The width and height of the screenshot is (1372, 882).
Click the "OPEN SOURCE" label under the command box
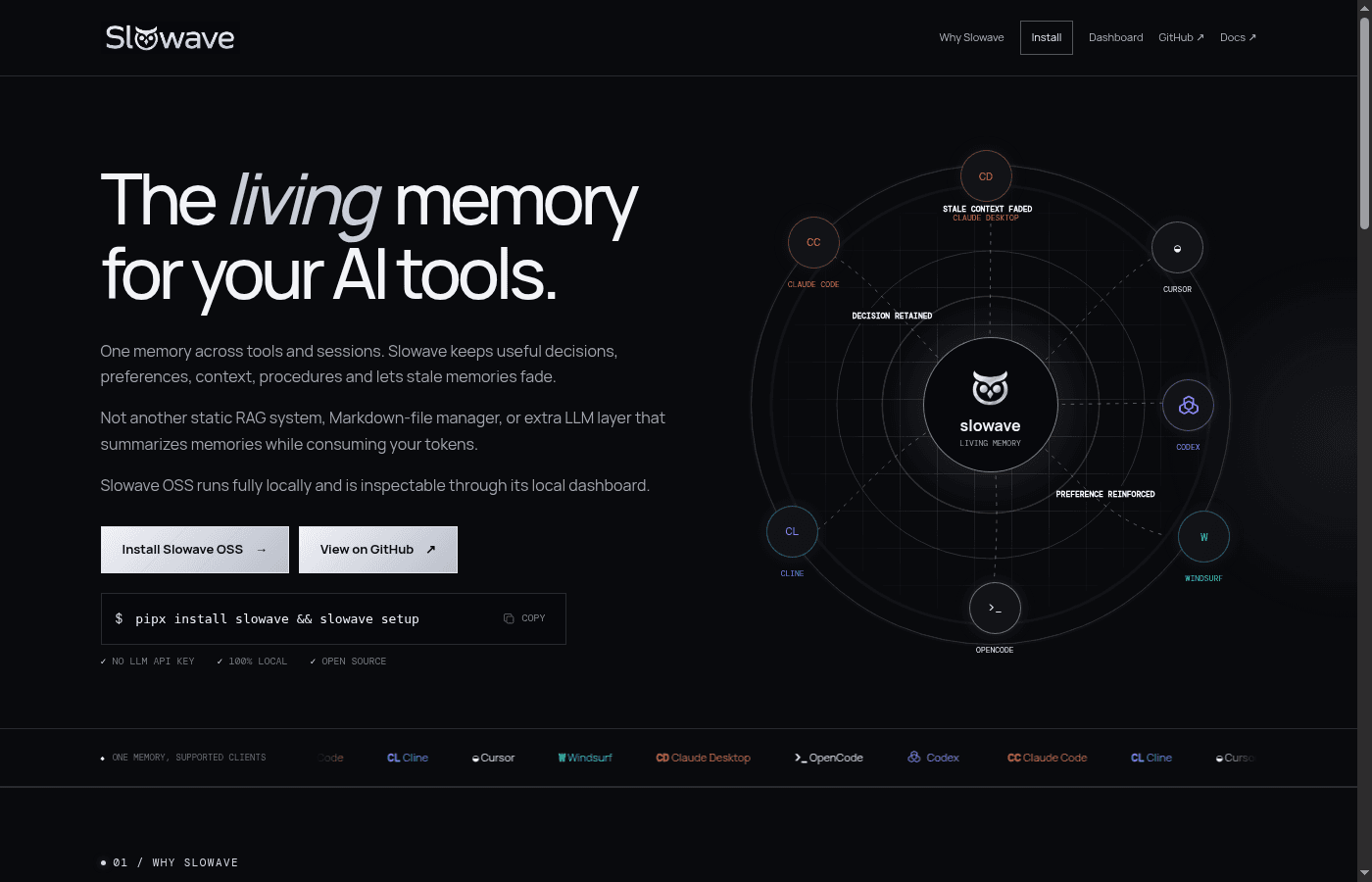click(x=348, y=661)
